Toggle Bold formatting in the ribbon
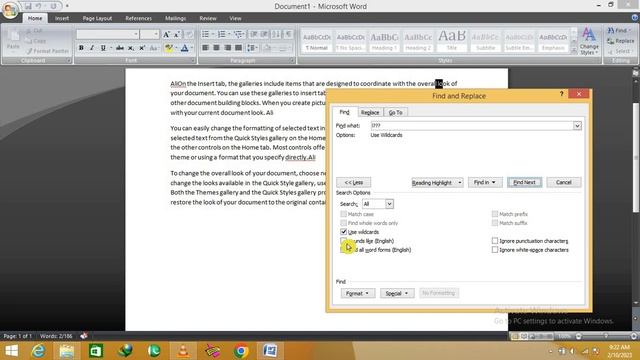The width and height of the screenshot is (640, 360). tap(81, 48)
